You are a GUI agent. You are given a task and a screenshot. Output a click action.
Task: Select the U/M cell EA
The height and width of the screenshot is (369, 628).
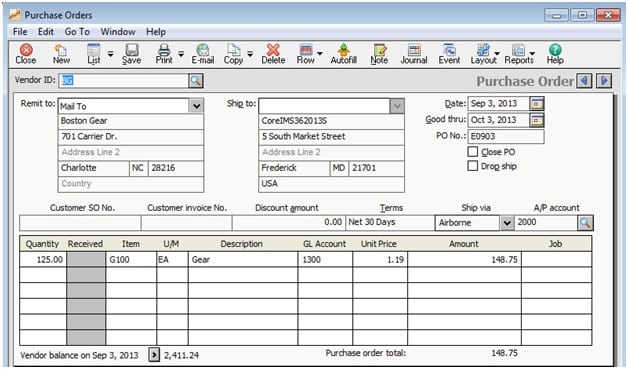point(172,260)
